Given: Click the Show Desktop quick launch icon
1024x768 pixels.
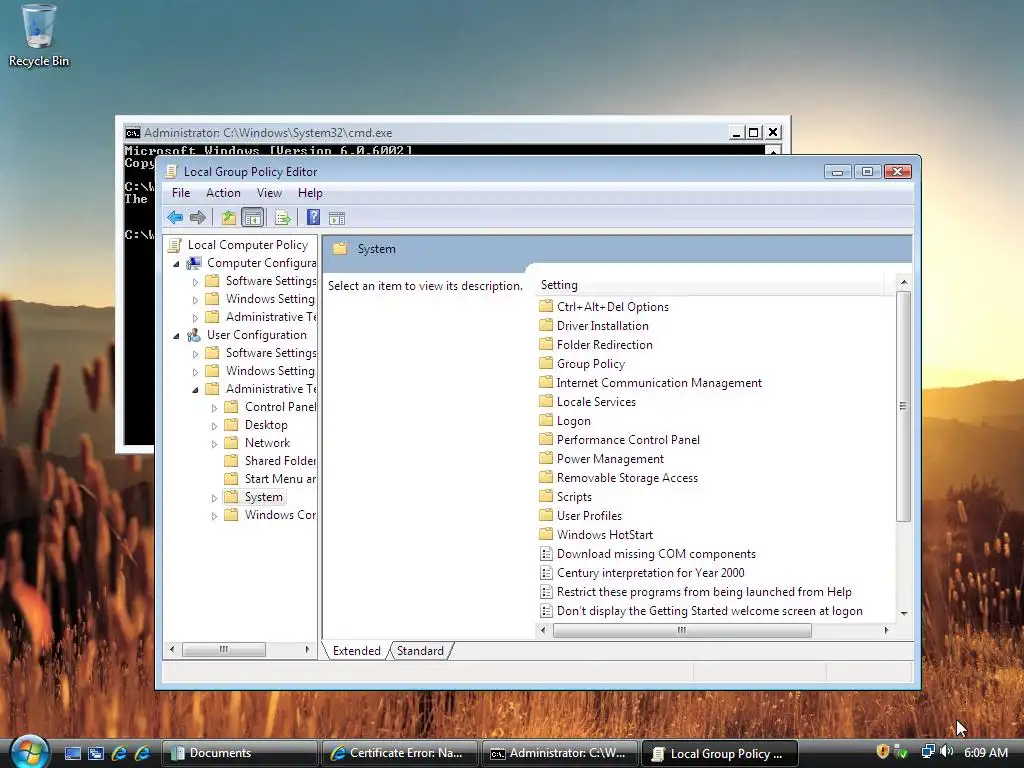Looking at the screenshot, I should coord(72,753).
